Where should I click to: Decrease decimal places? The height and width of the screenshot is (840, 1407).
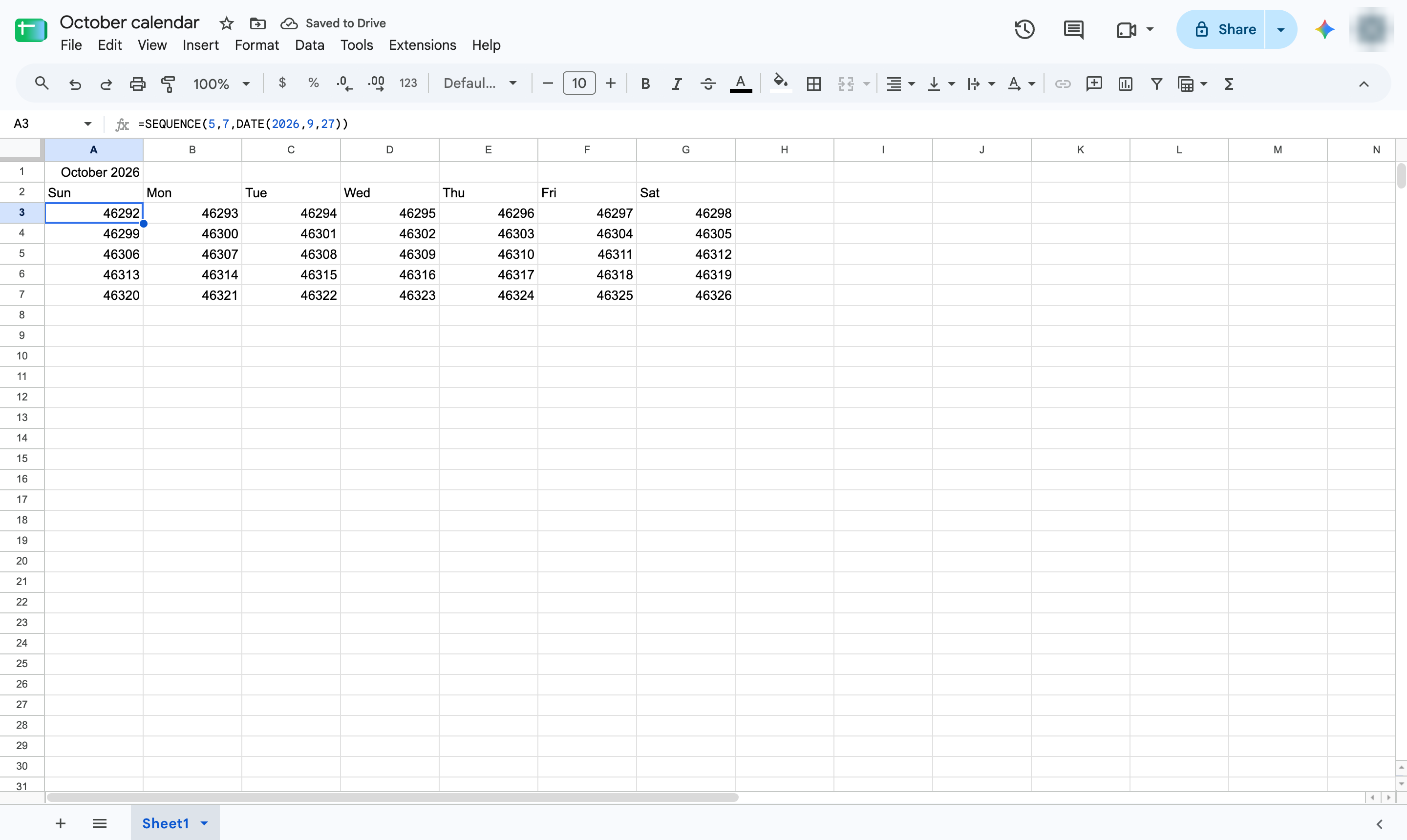[x=344, y=84]
